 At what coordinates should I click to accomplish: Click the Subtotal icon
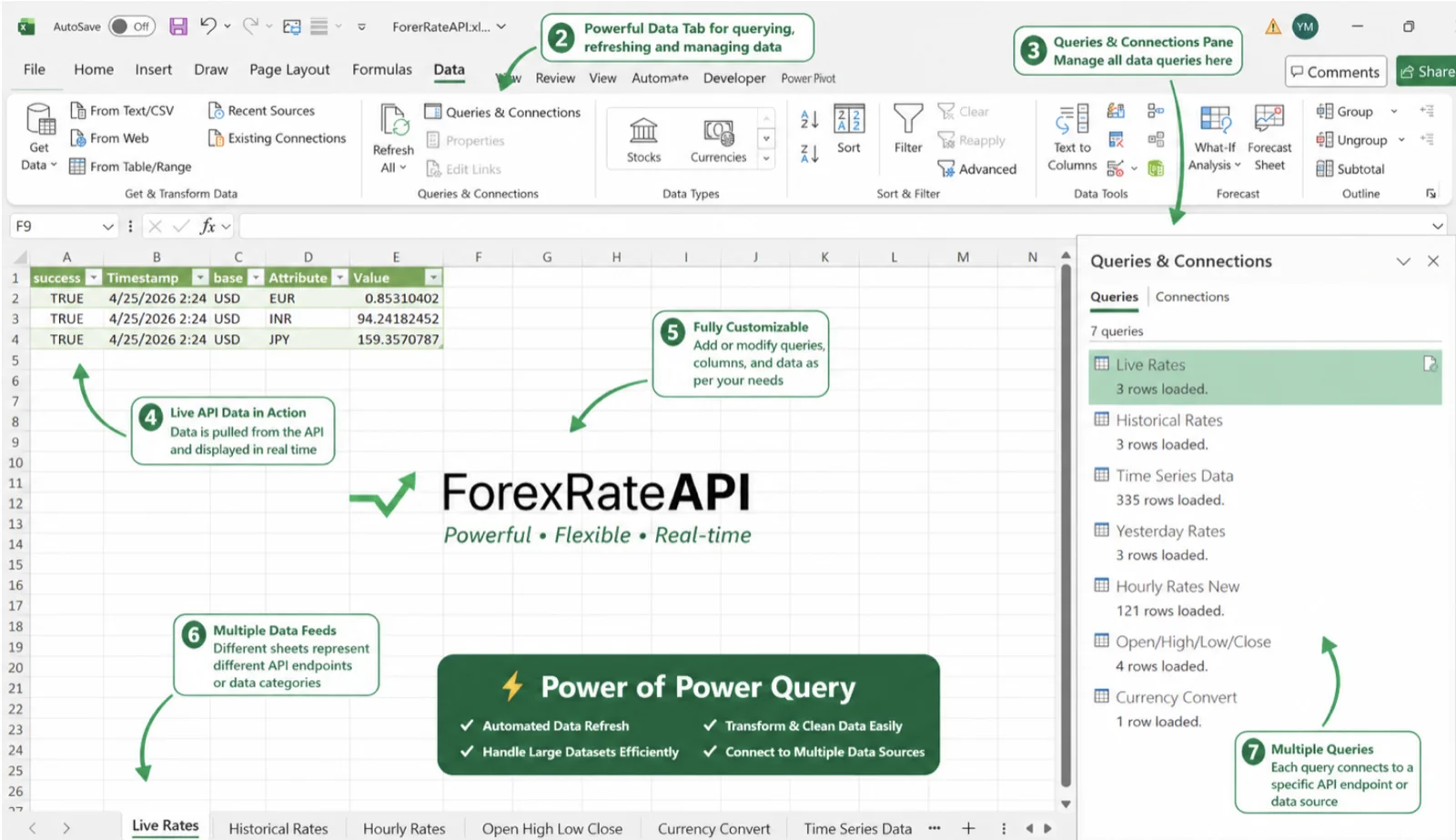point(1324,168)
